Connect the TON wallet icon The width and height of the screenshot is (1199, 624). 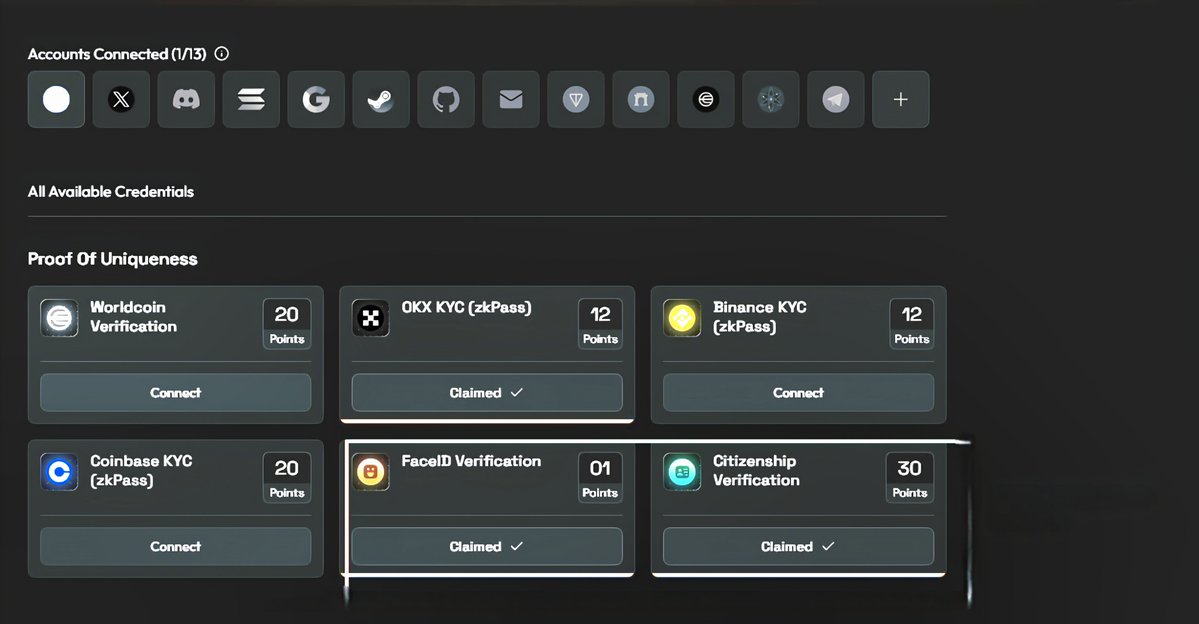point(576,99)
